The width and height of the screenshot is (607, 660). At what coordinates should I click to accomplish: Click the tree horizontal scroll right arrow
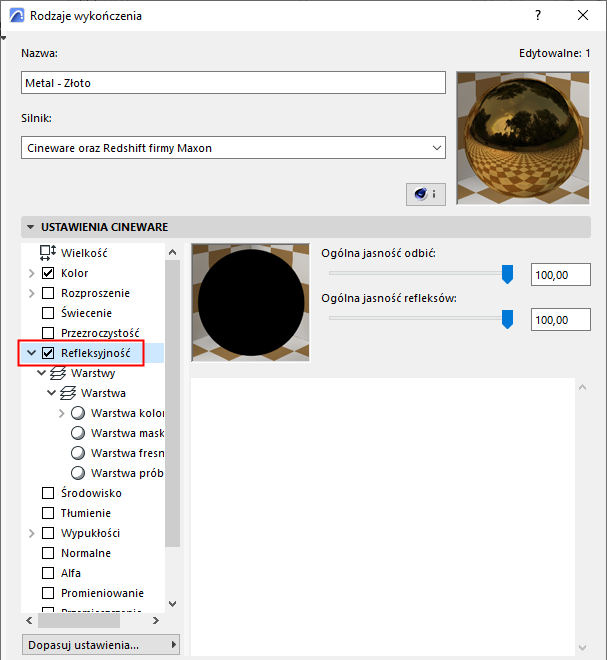[x=156, y=620]
